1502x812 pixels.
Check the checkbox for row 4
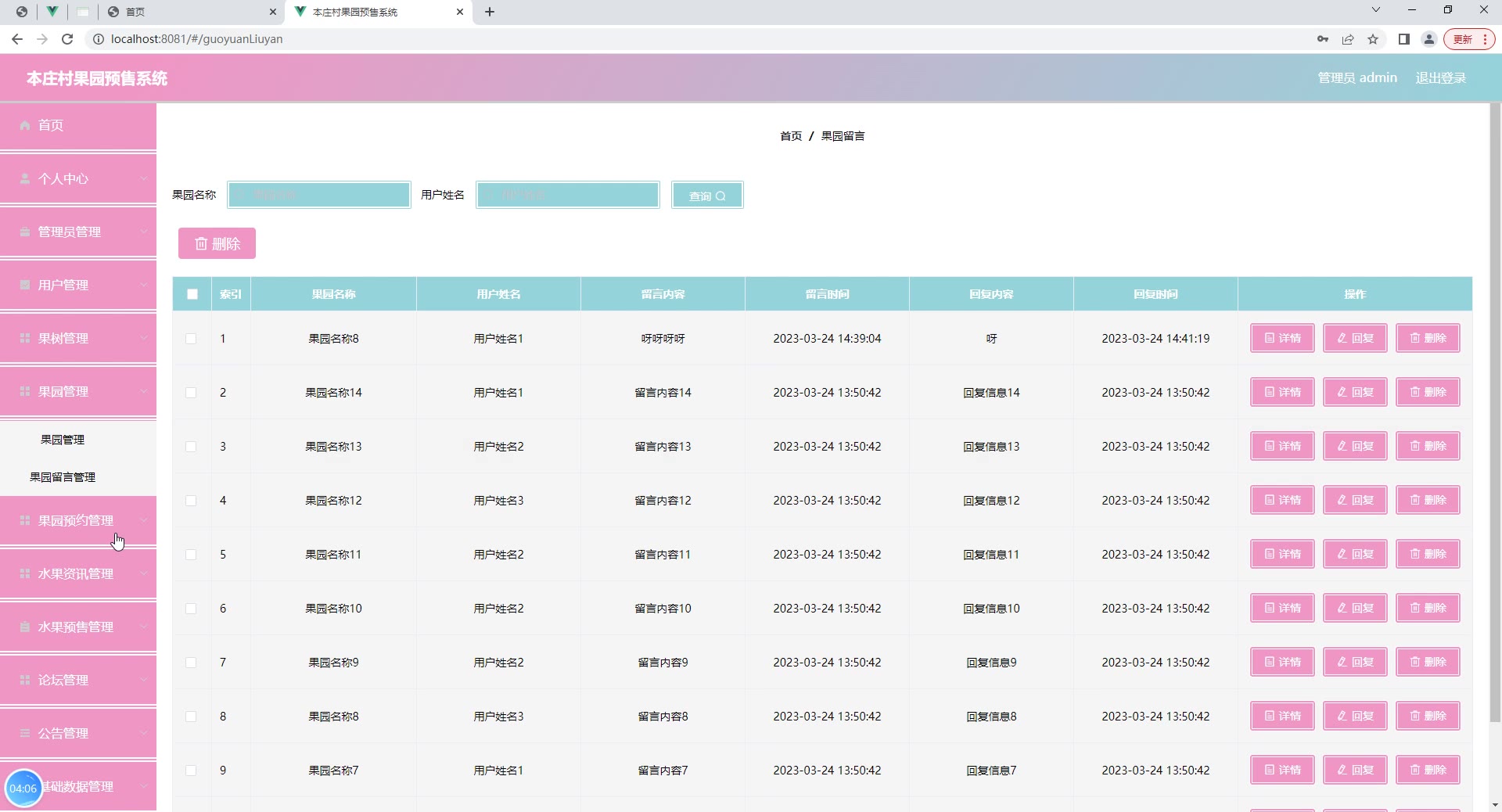click(191, 501)
